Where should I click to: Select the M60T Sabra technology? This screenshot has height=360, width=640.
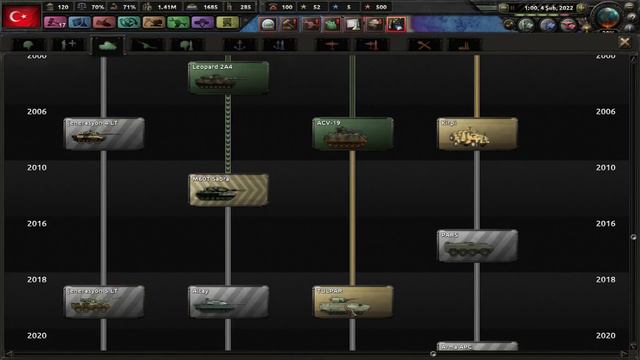228,190
